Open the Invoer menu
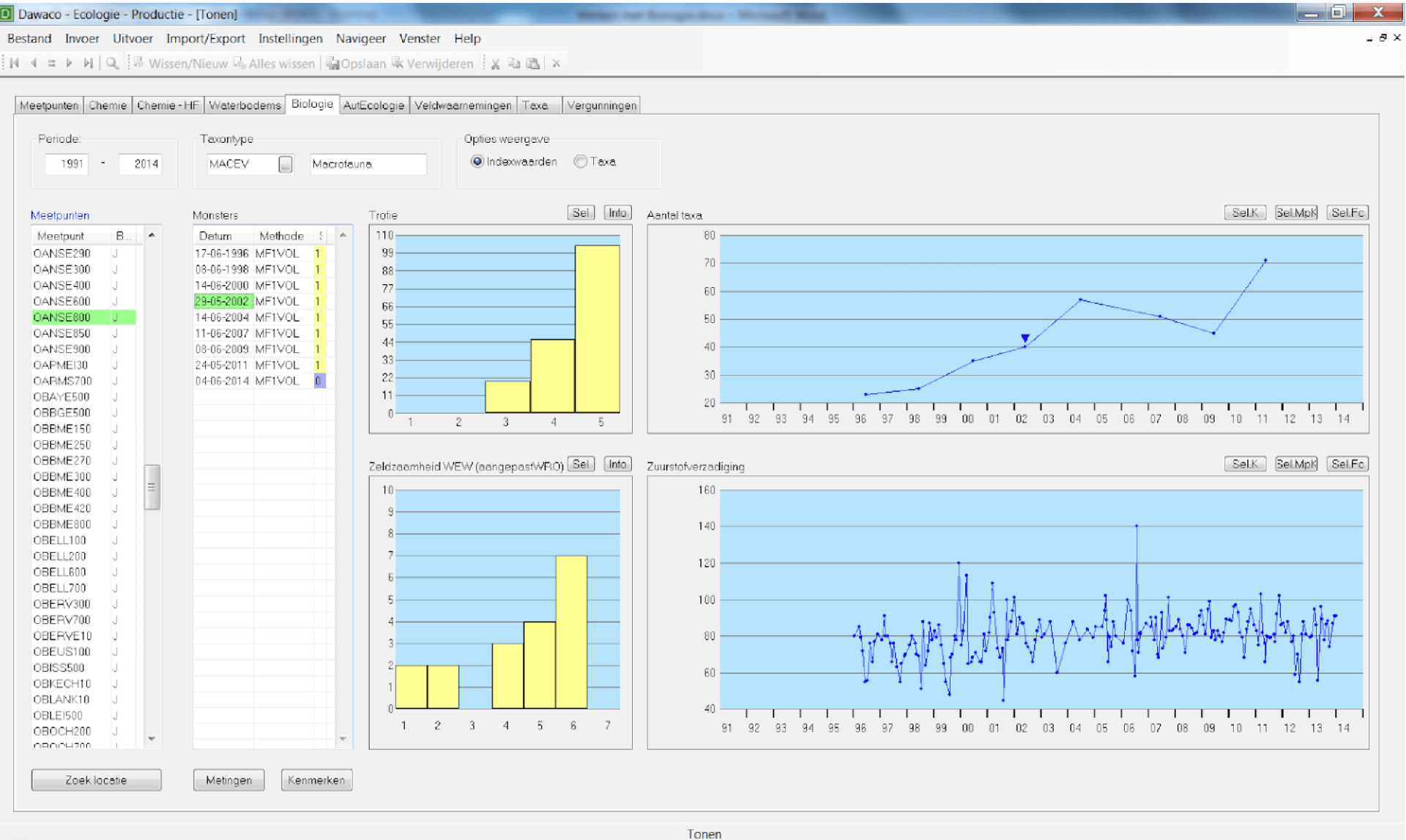 (82, 39)
